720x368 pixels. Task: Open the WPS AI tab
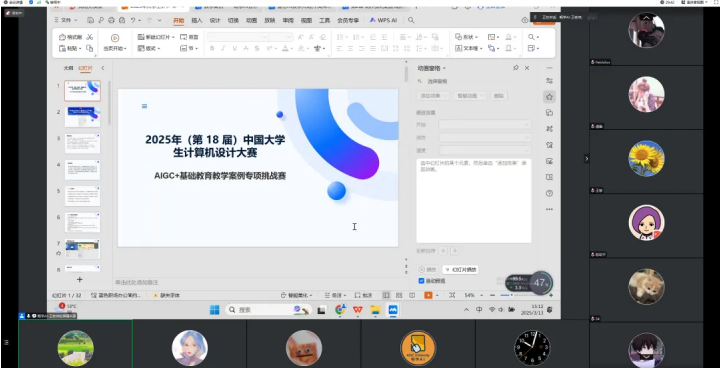tap(383, 20)
